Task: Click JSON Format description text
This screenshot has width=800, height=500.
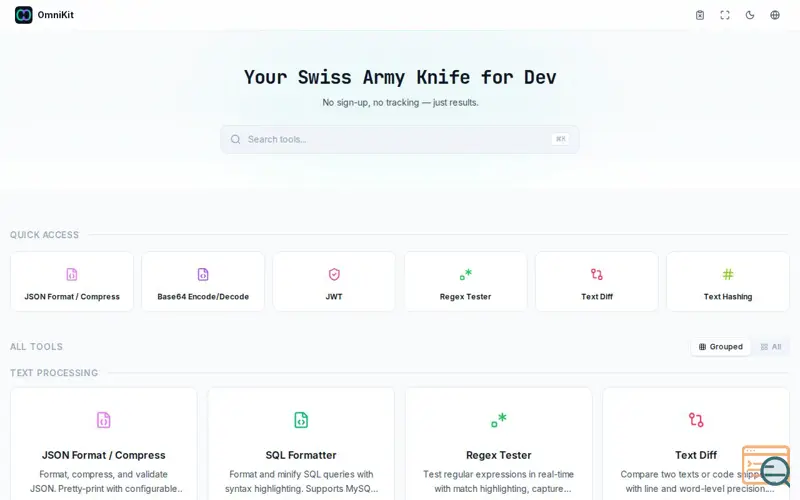Action: click(104, 482)
